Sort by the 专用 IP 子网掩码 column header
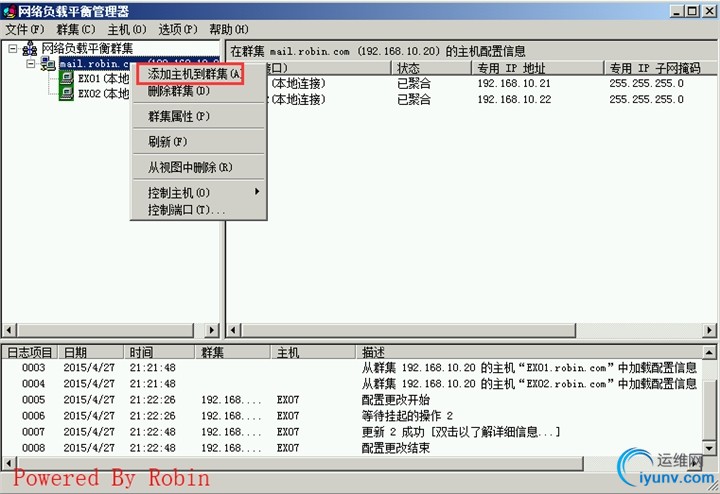 coord(660,68)
